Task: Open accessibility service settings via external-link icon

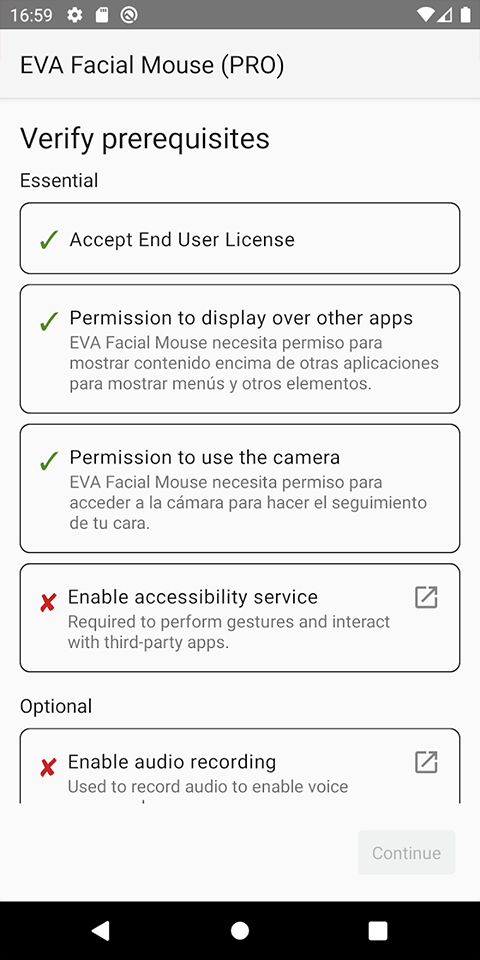Action: tap(426, 597)
